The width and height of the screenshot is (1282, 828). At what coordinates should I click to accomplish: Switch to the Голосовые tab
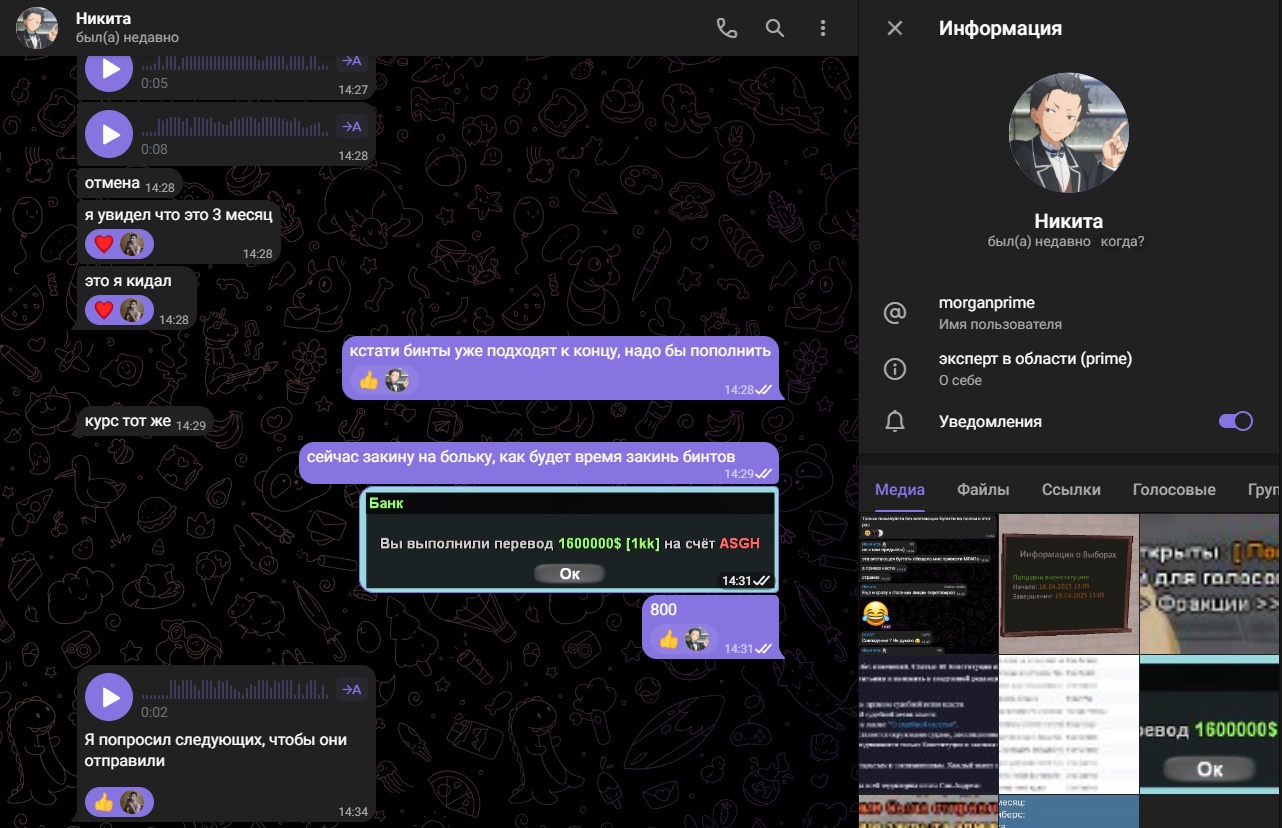point(1174,490)
